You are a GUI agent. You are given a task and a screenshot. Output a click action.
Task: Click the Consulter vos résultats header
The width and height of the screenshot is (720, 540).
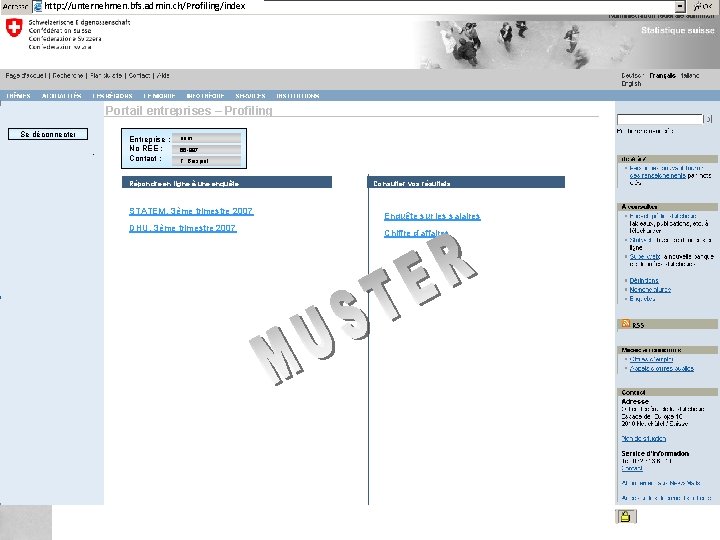[x=466, y=183]
